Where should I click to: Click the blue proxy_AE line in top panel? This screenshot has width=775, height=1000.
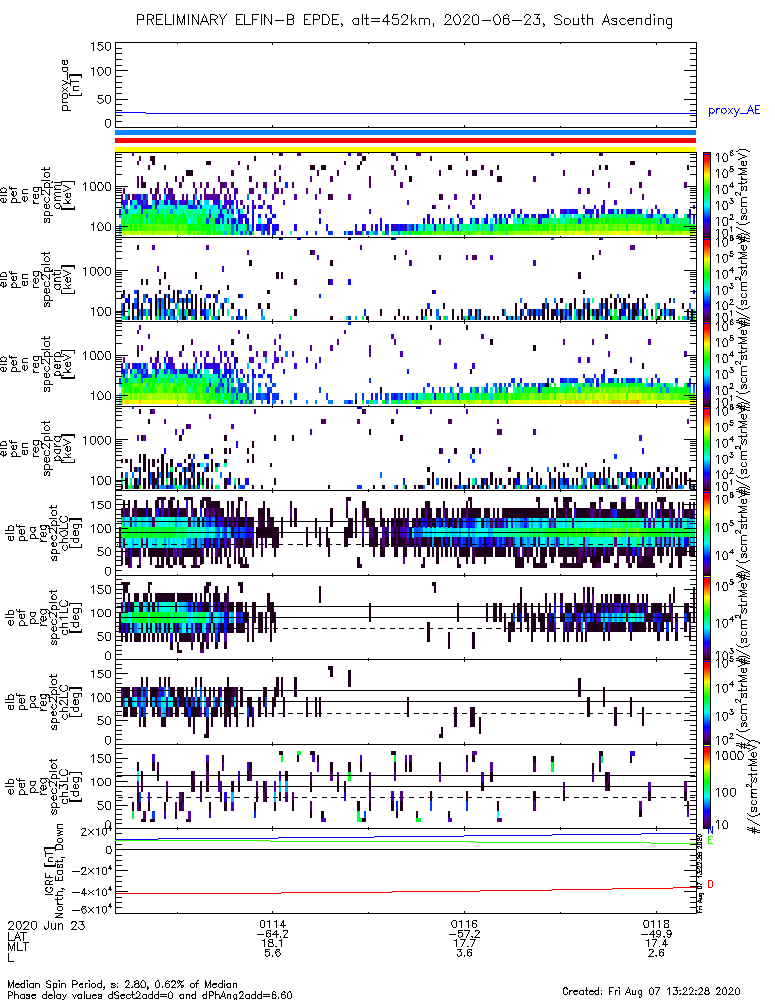coord(405,114)
